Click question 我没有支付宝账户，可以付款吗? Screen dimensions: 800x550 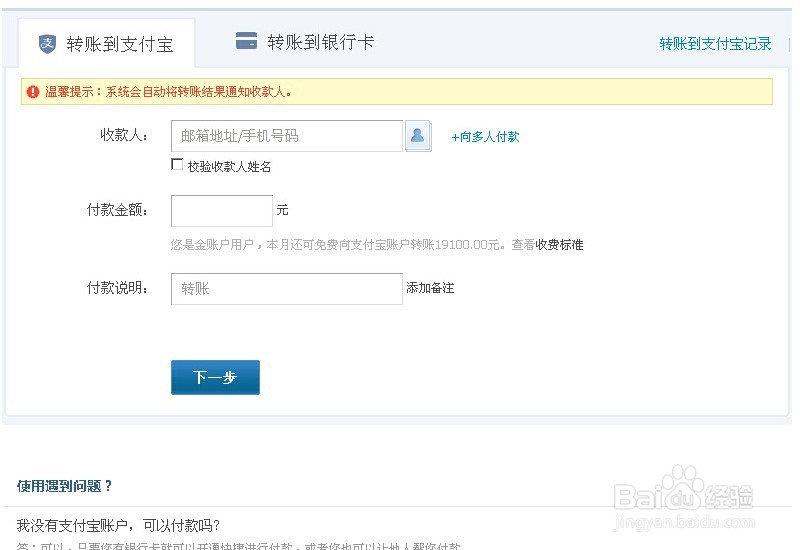pos(118,525)
